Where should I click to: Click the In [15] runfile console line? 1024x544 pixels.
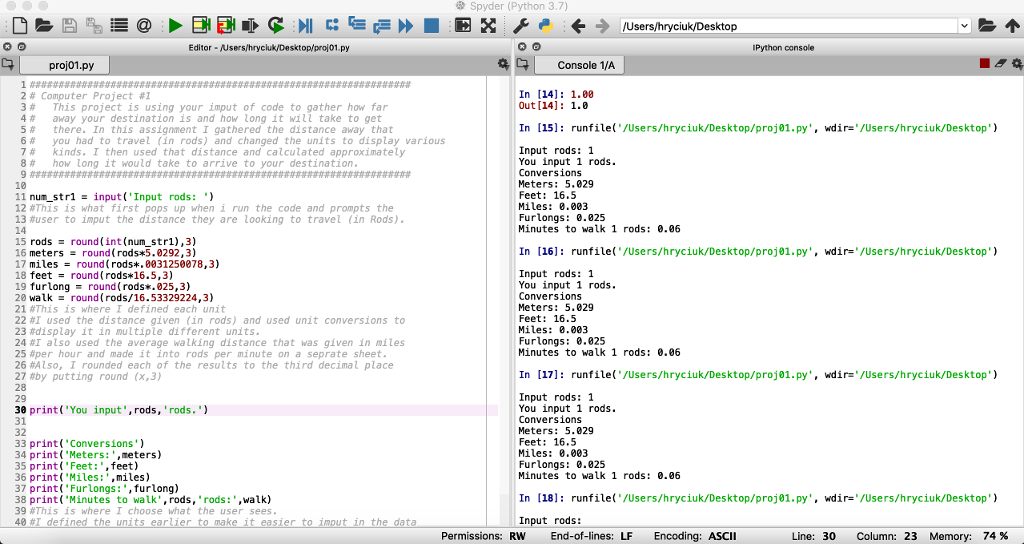point(758,128)
